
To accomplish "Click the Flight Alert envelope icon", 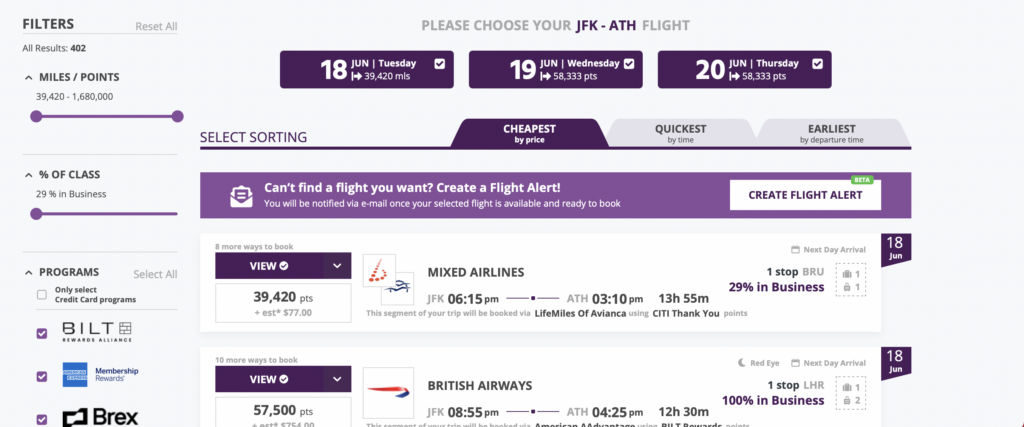I will [241, 195].
